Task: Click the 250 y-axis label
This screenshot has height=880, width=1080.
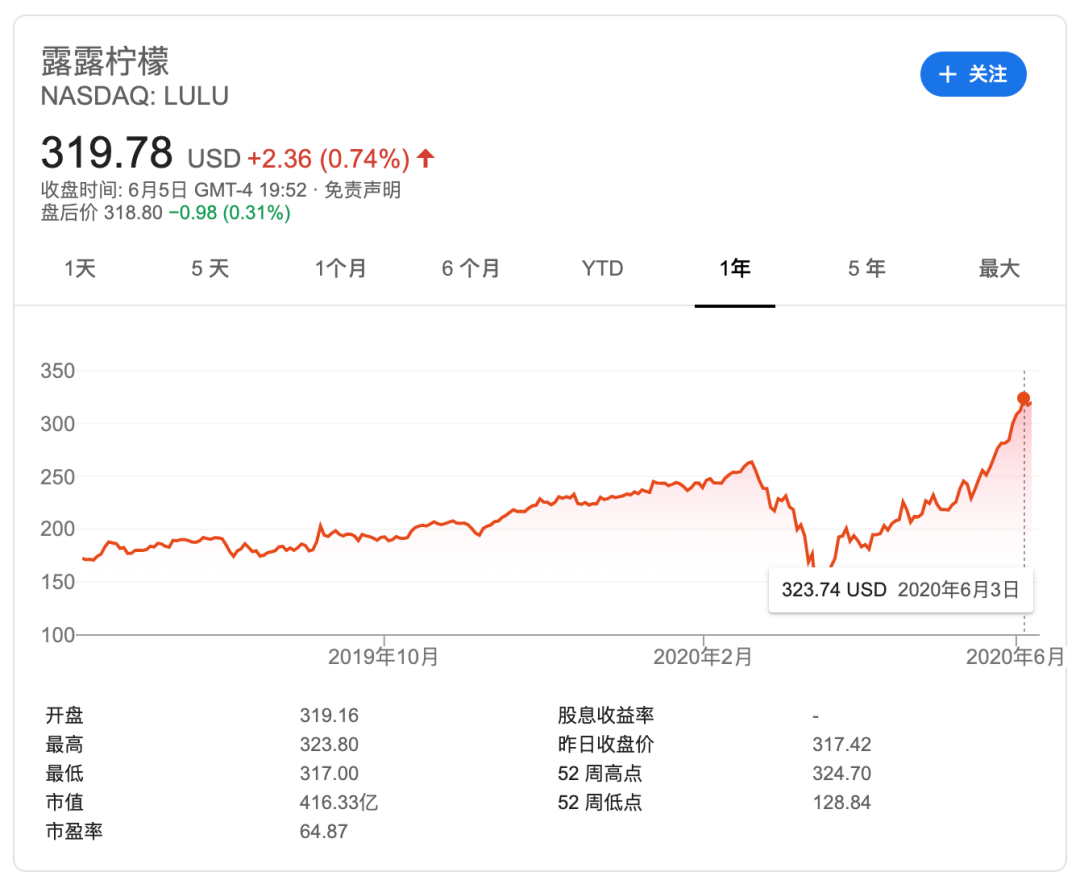Action: 58,477
